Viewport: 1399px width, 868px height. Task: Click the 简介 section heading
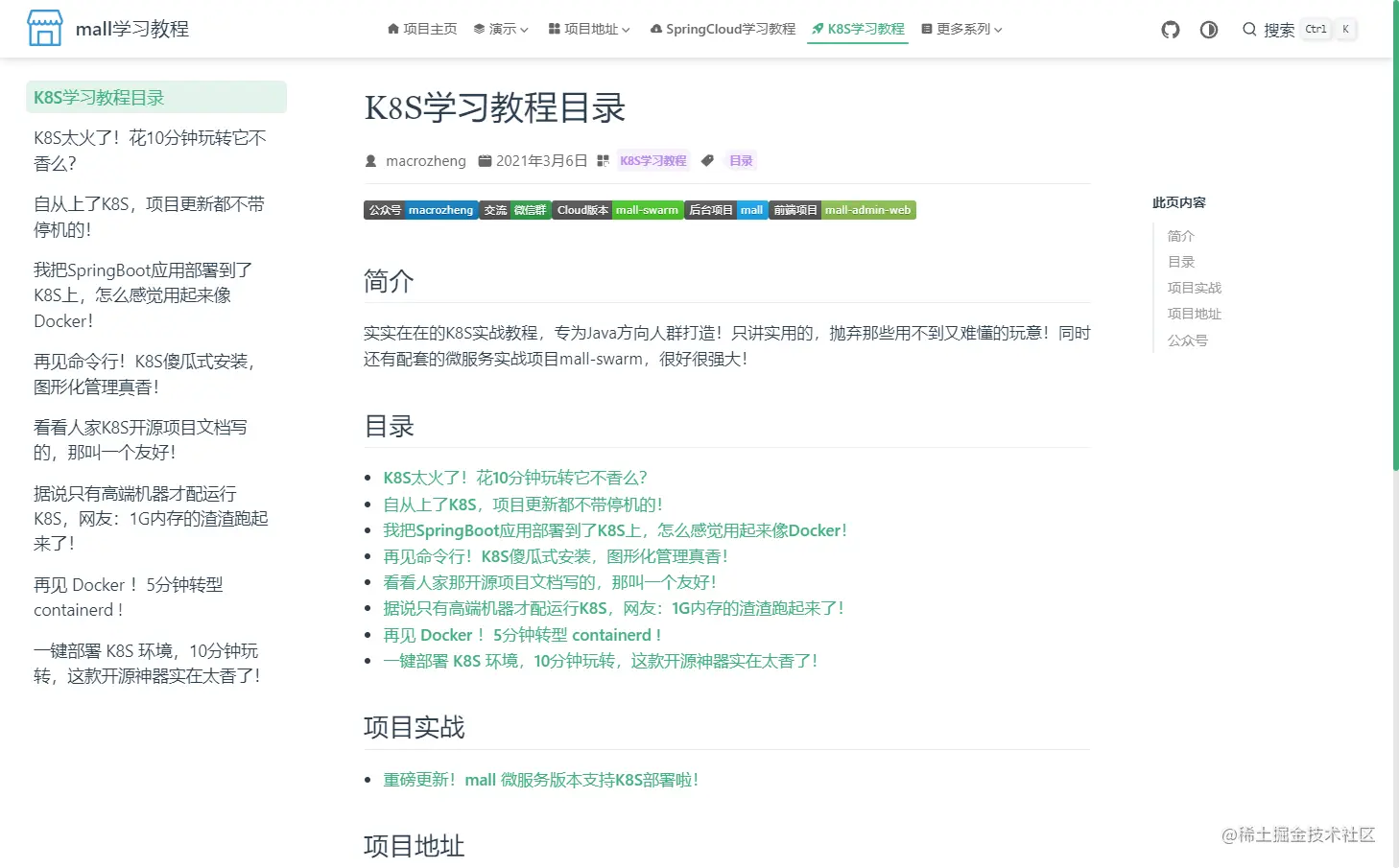click(389, 281)
